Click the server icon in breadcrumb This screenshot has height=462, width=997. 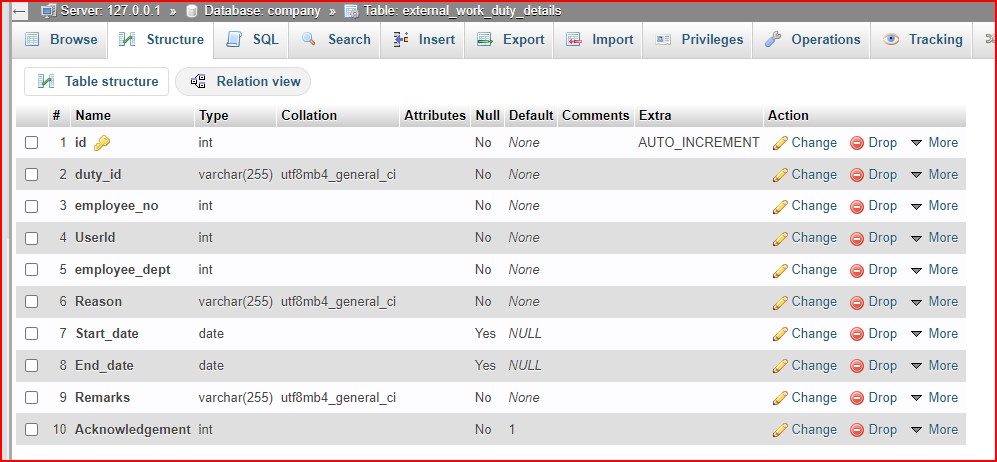pyautogui.click(x=48, y=11)
